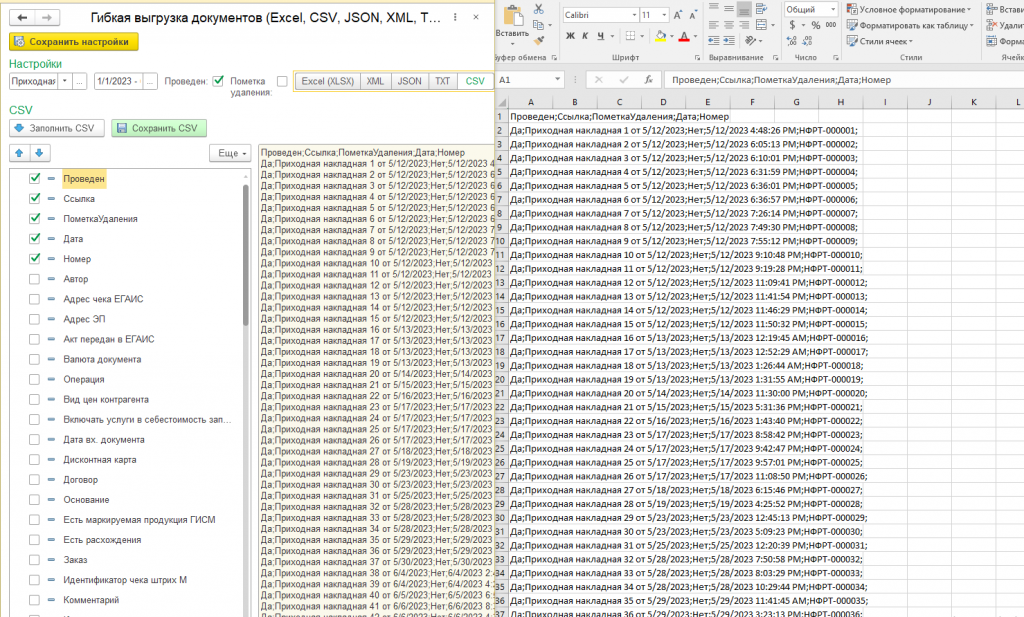Click the field list vertical scrollbar

[x=246, y=255]
